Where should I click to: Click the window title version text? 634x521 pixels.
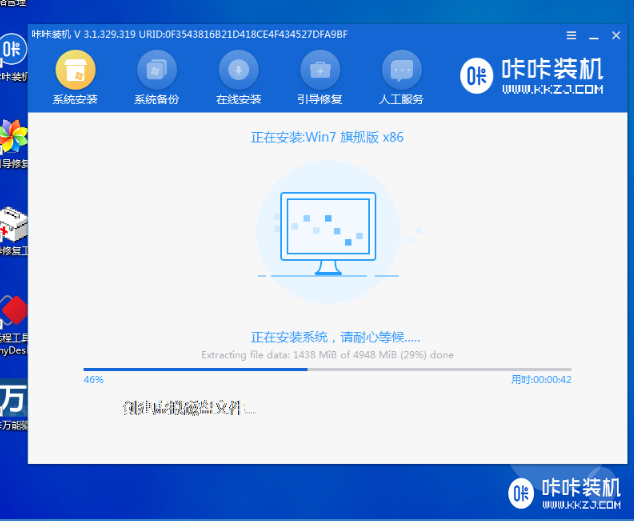[x=190, y=34]
